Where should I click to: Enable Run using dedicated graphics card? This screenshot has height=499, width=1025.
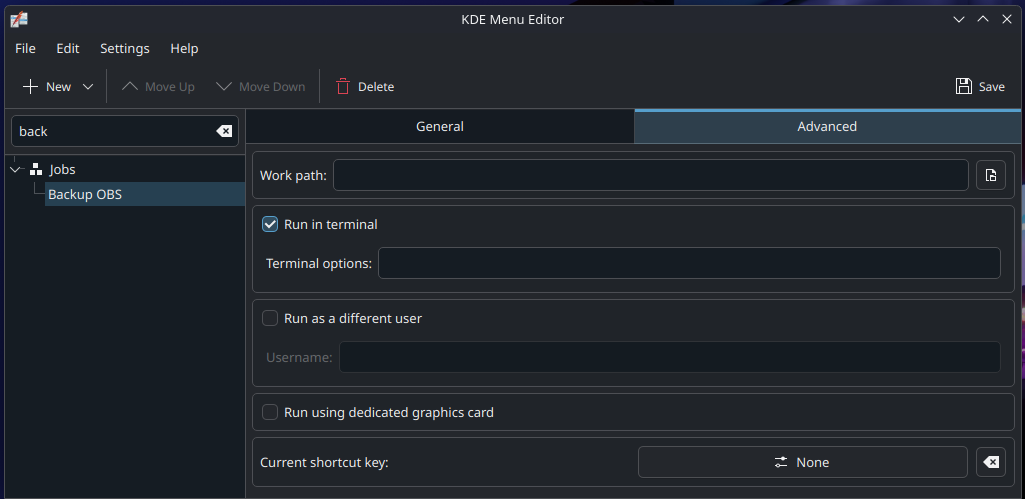click(270, 412)
